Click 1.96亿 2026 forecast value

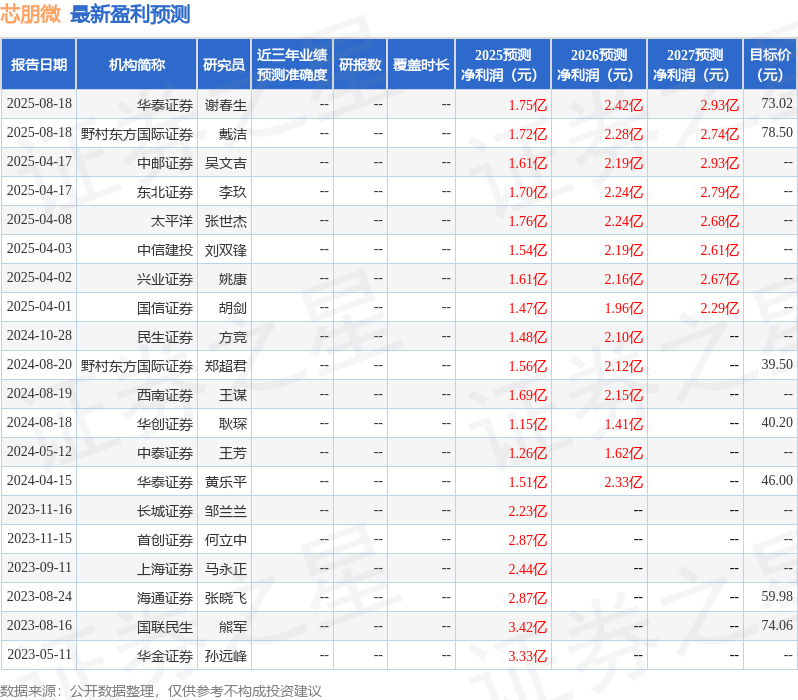(x=624, y=308)
